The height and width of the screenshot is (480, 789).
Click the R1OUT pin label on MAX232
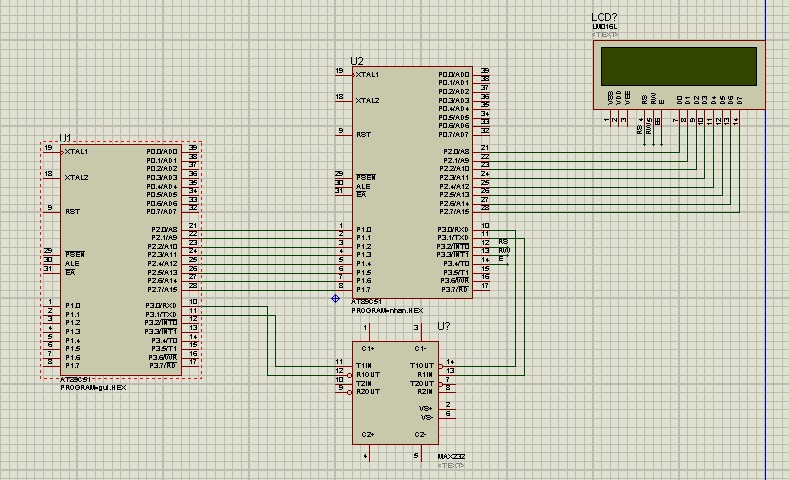[x=368, y=375]
